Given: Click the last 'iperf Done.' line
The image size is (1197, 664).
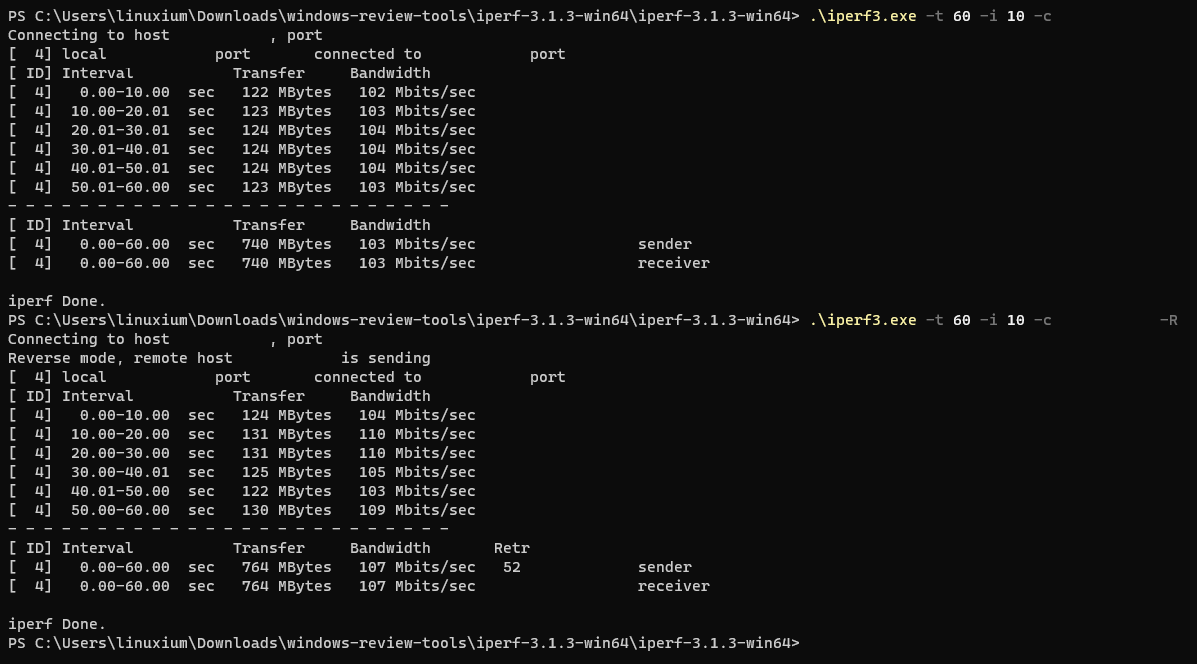Looking at the screenshot, I should coord(57,624).
